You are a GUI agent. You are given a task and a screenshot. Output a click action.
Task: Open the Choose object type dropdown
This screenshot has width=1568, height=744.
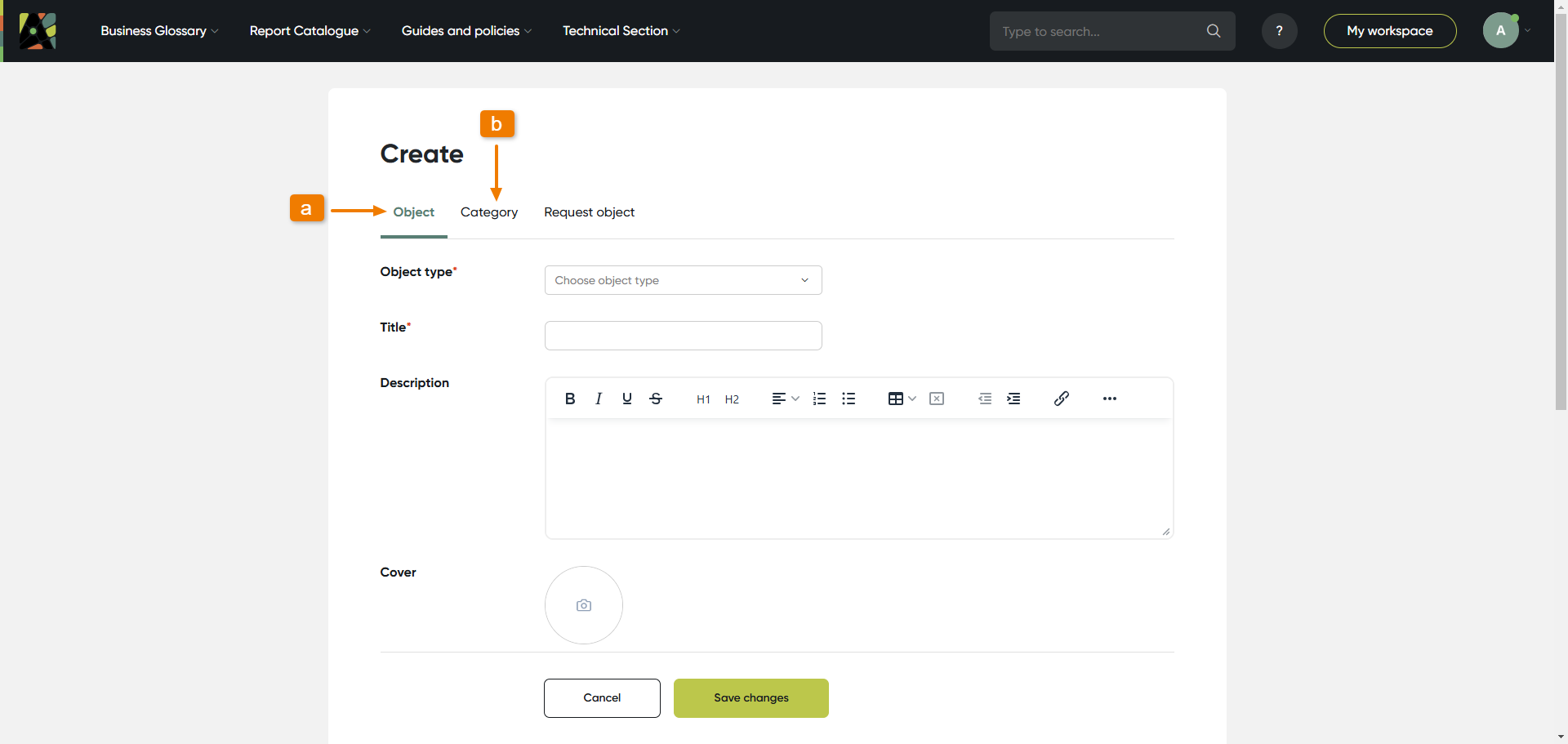683,280
